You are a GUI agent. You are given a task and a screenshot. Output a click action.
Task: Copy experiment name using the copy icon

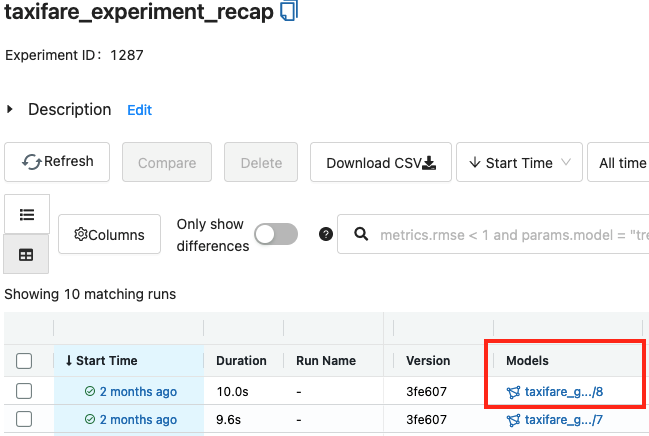coord(289,11)
